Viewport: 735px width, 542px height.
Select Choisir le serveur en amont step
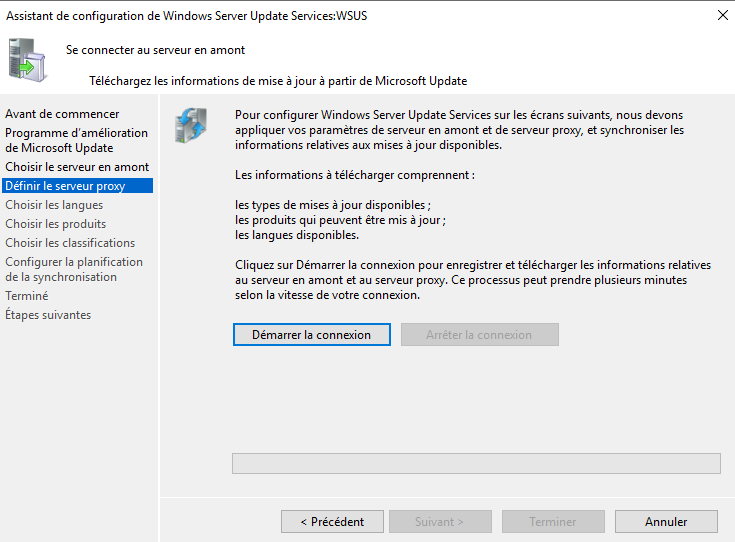pos(77,167)
